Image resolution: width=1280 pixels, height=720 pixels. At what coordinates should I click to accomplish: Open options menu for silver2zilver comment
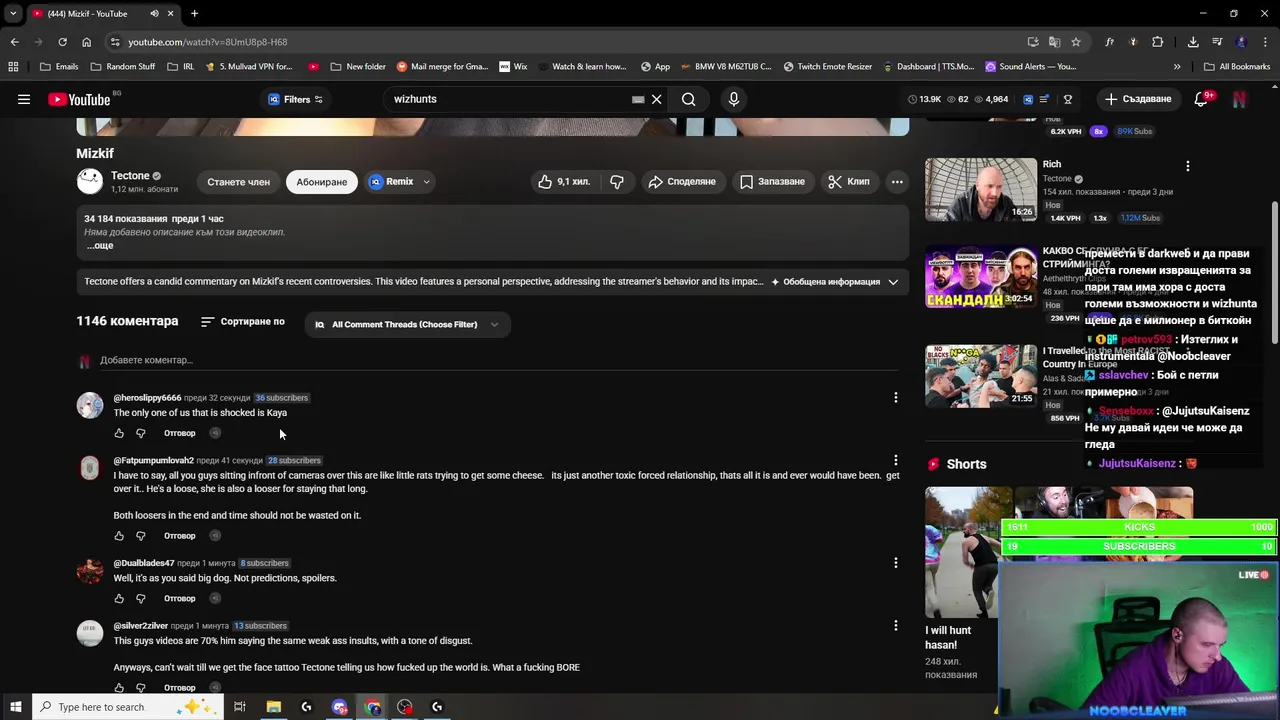(896, 626)
